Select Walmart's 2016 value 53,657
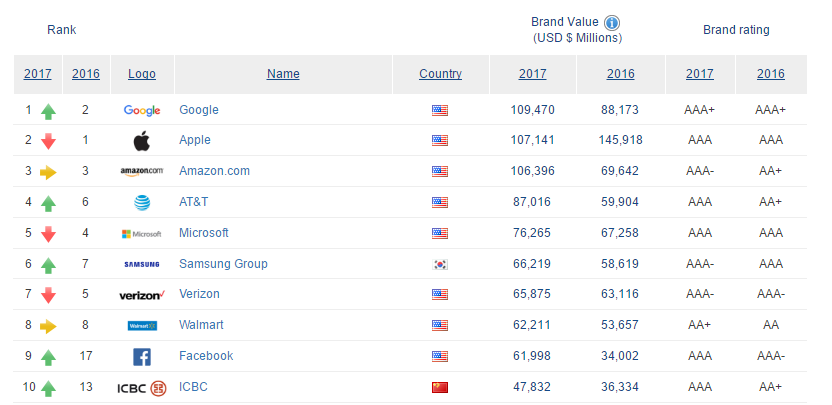The image size is (832, 405). point(620,325)
